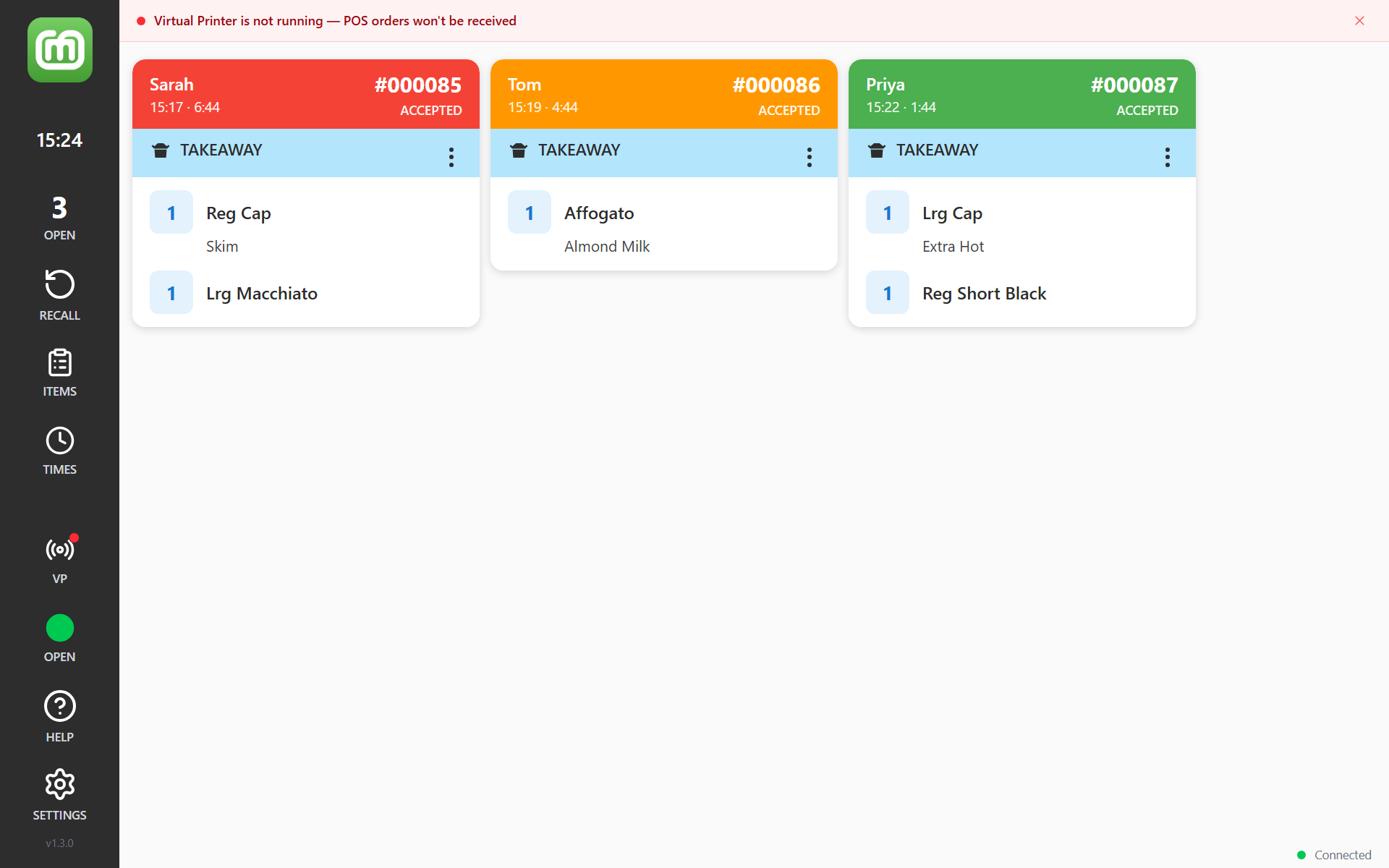Click Tom's orange order header #000086
Viewport: 1389px width, 868px height.
coord(664,94)
